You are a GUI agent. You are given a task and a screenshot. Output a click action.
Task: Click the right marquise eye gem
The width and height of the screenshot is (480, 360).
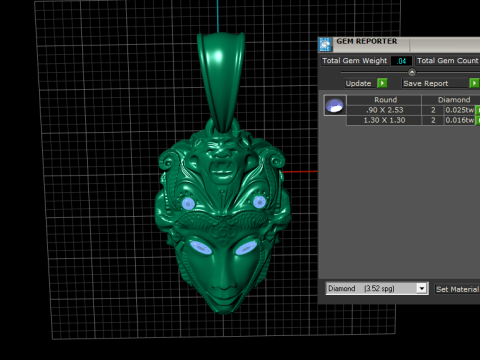(x=246, y=248)
